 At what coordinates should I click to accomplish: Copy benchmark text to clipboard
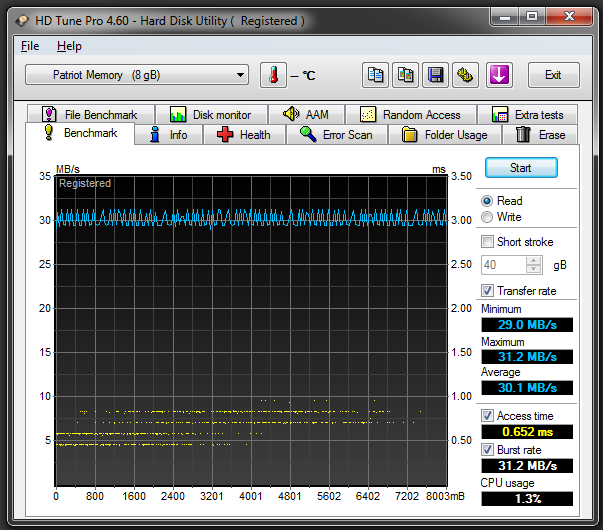coord(376,75)
